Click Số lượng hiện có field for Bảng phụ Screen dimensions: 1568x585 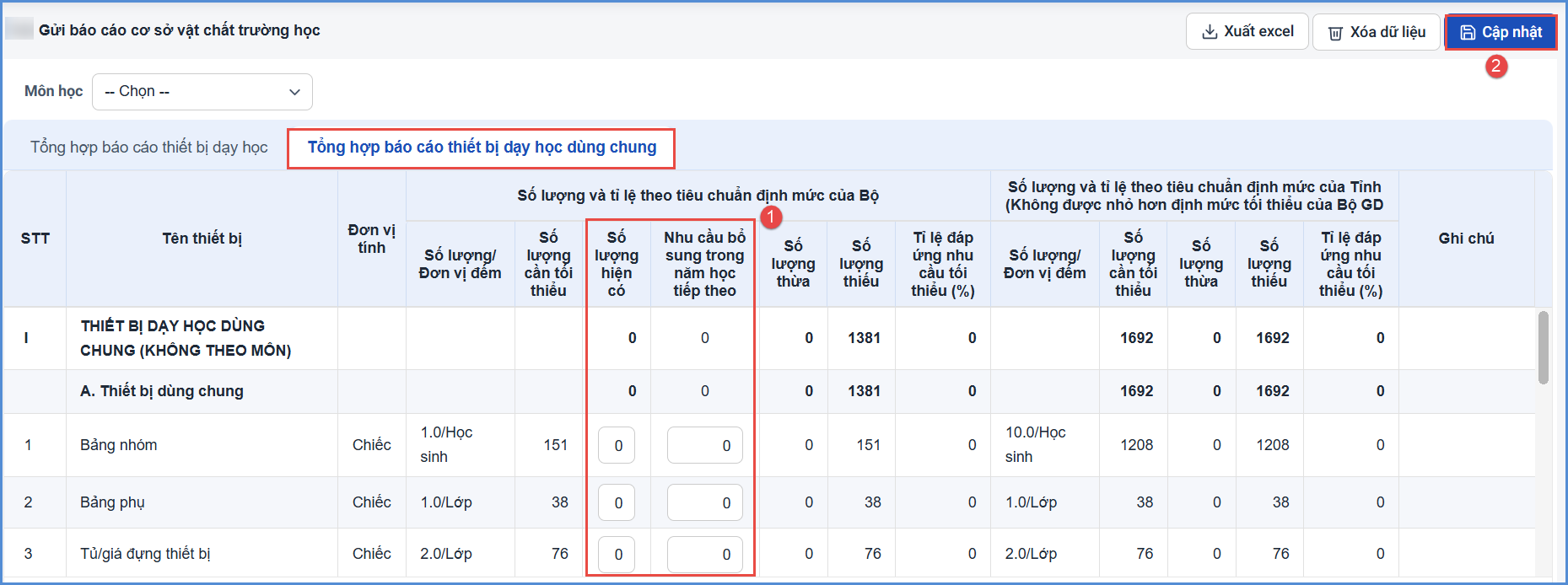[x=617, y=502]
